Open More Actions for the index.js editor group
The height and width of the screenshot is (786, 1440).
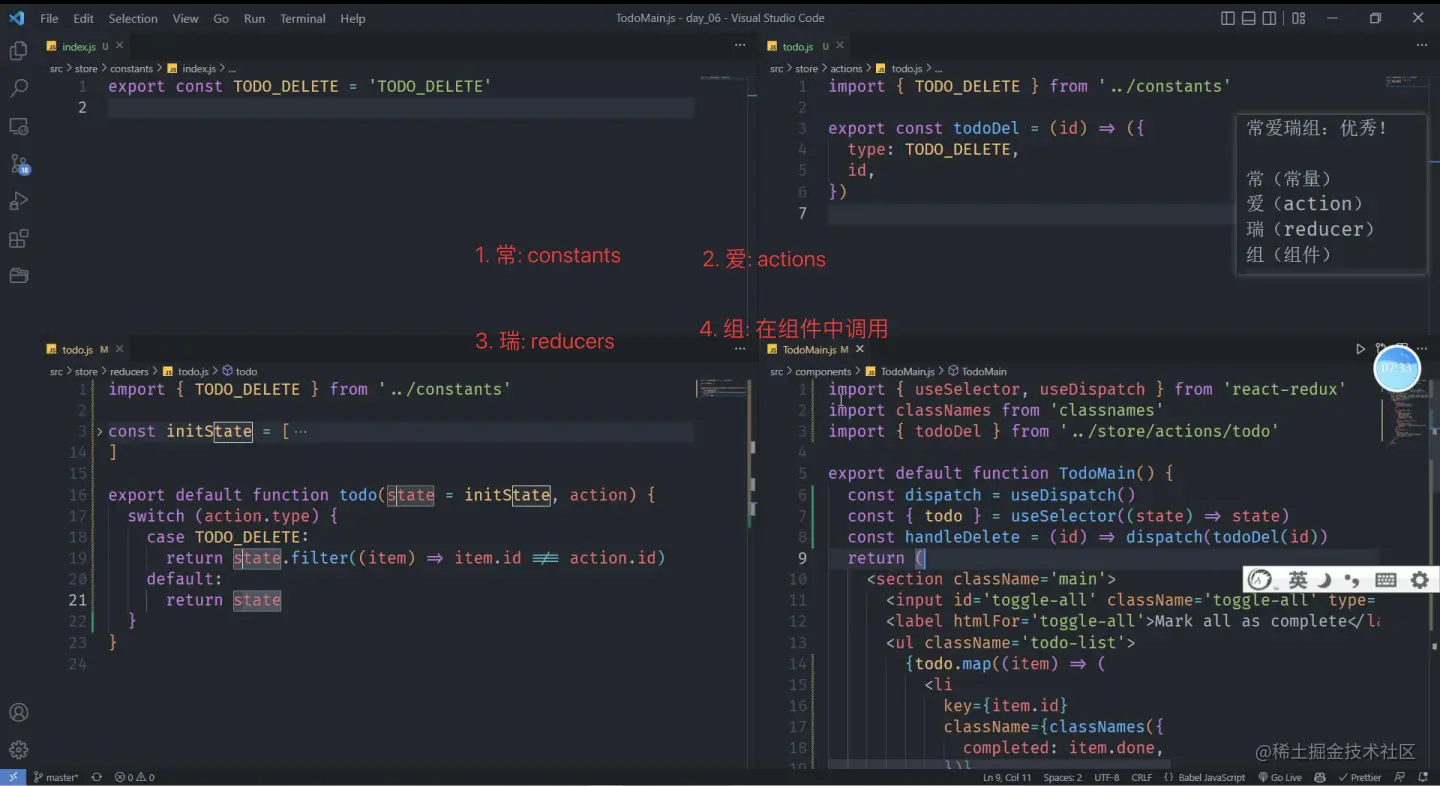740,46
